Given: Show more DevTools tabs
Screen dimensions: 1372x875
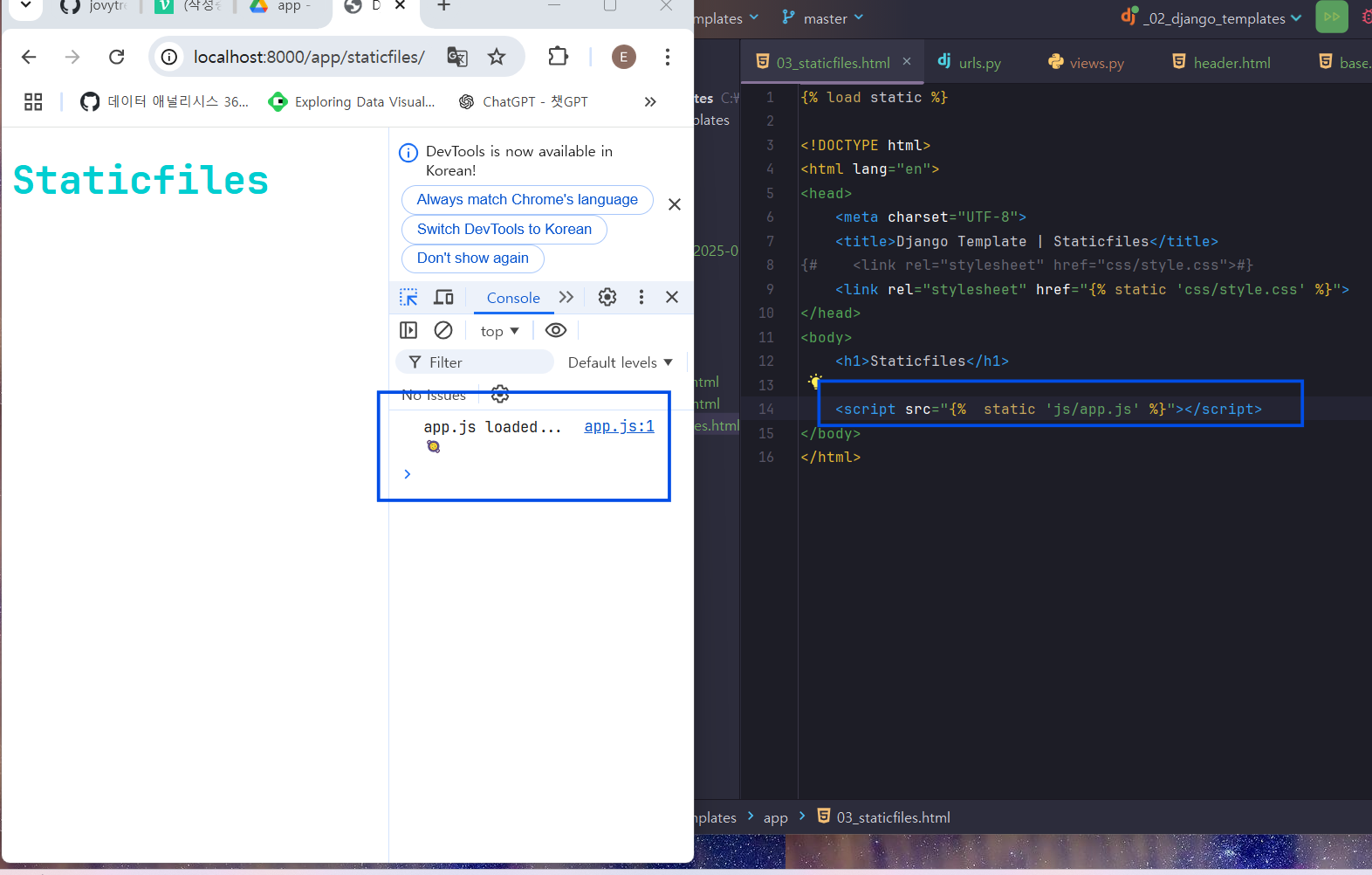Looking at the screenshot, I should (566, 297).
